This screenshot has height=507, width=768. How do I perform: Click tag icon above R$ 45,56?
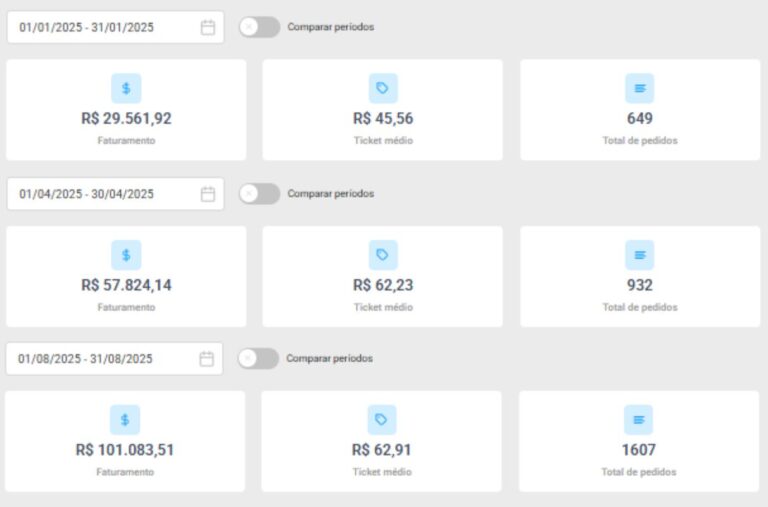382,88
